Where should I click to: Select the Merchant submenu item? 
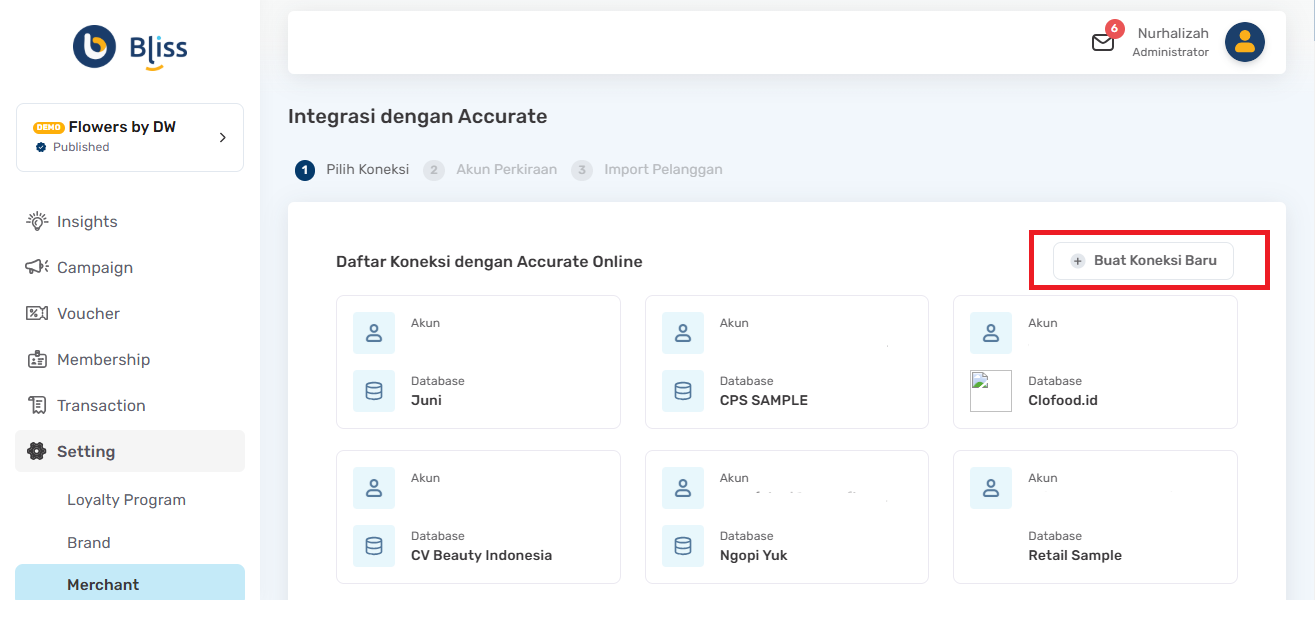(130, 583)
